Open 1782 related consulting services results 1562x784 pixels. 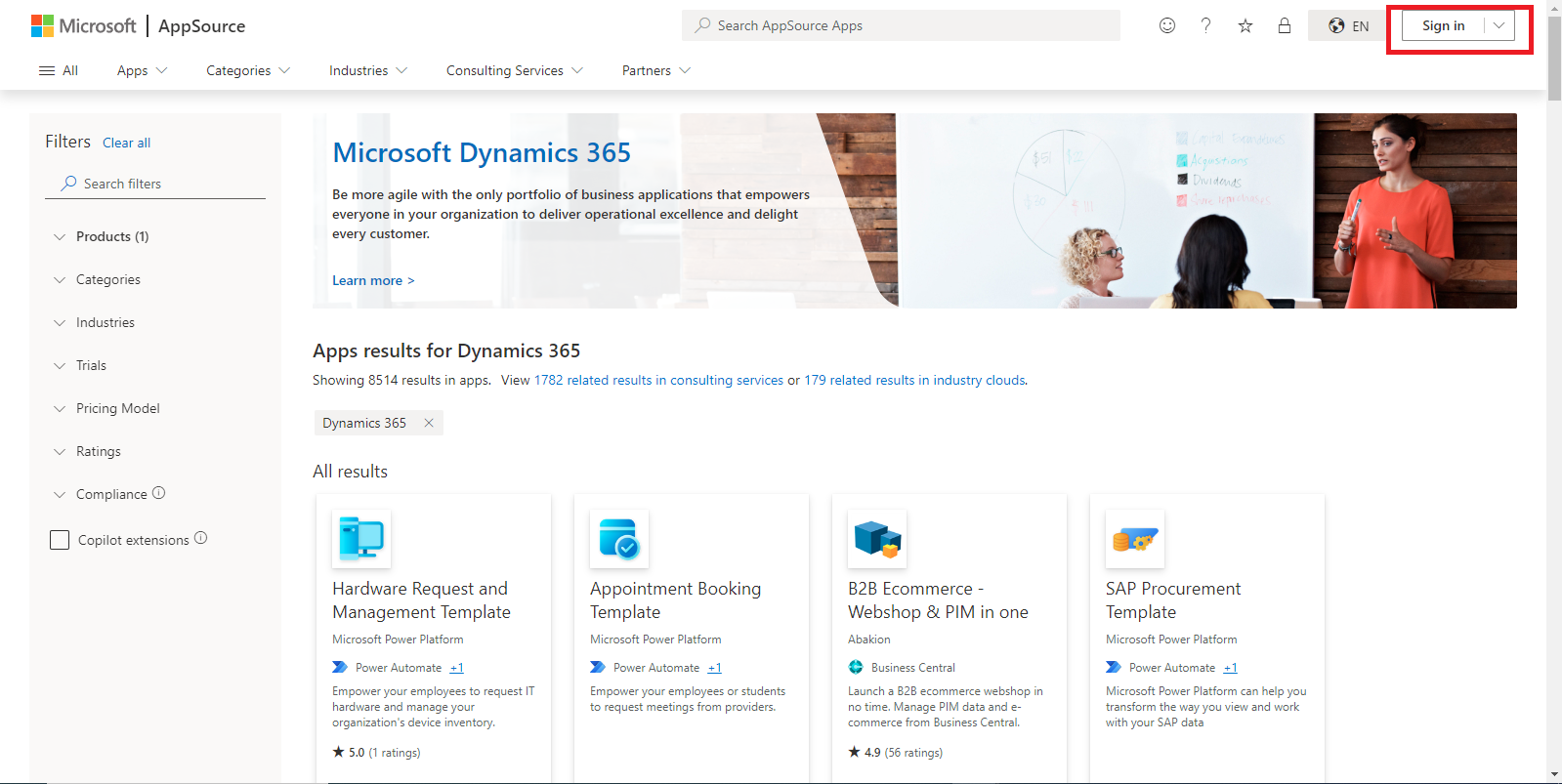coord(658,380)
